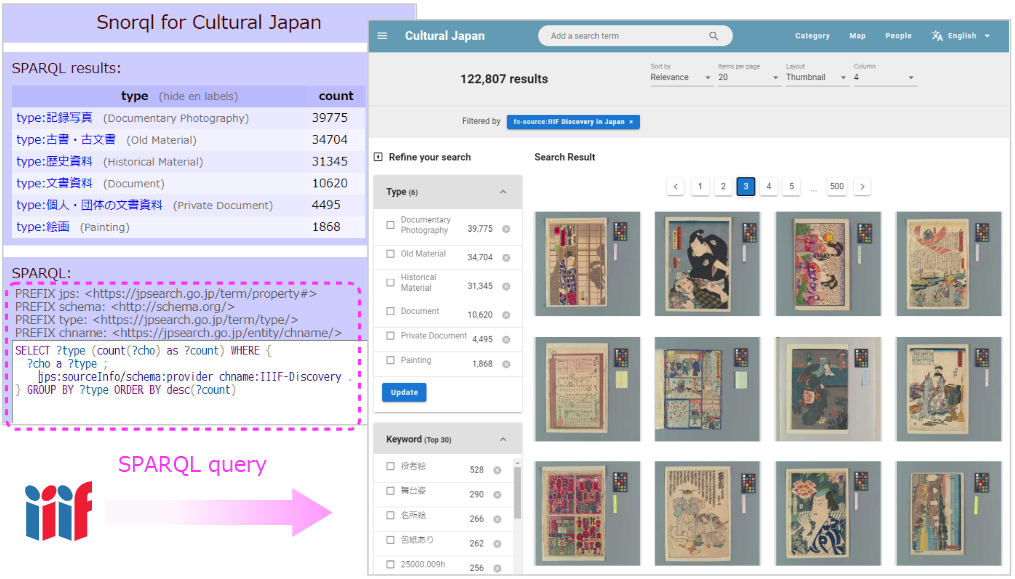Image resolution: width=1015 pixels, height=579 pixels.
Task: Exclude Historical Material with its circle icon
Action: click(506, 286)
